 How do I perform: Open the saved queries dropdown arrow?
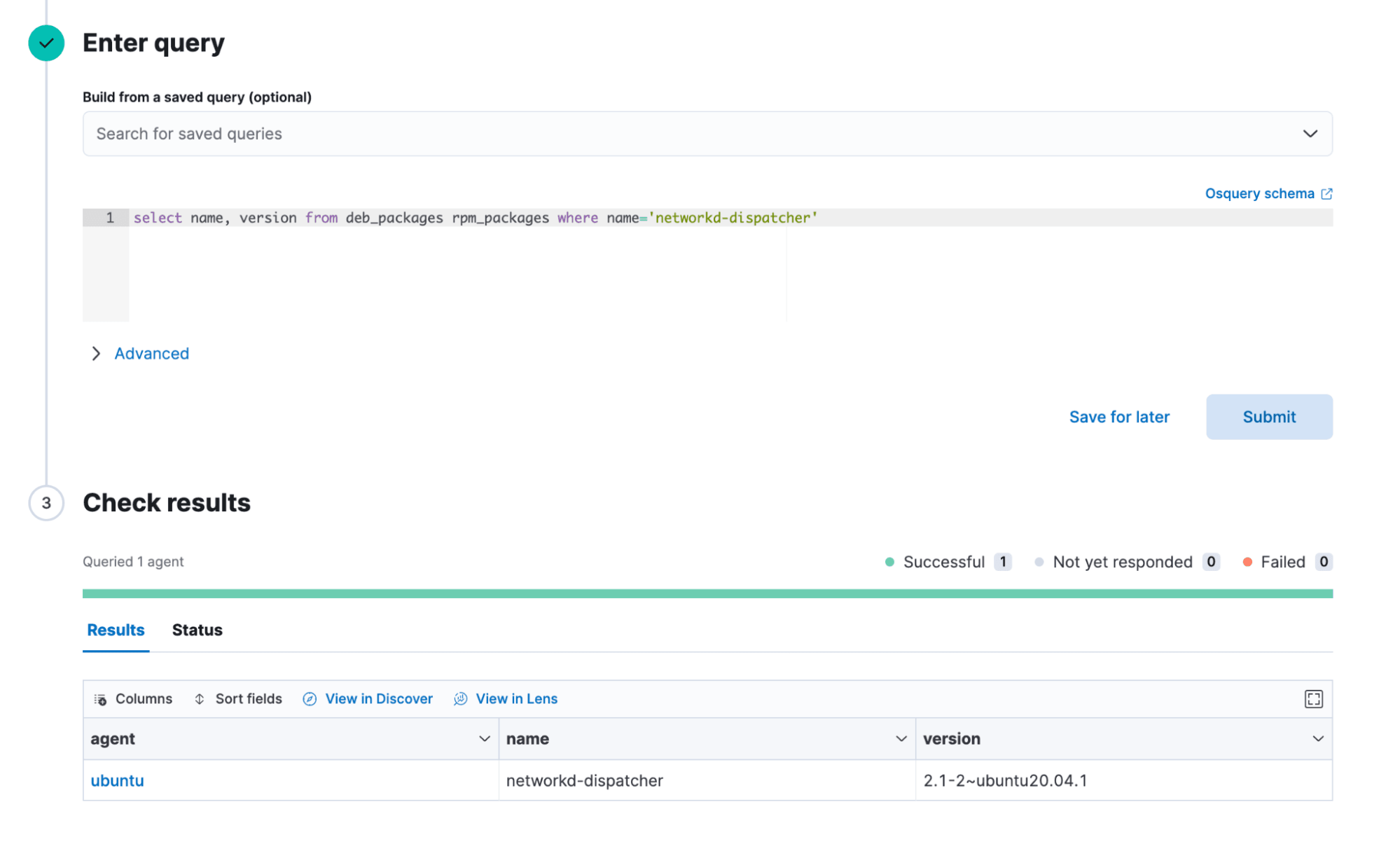[1310, 134]
